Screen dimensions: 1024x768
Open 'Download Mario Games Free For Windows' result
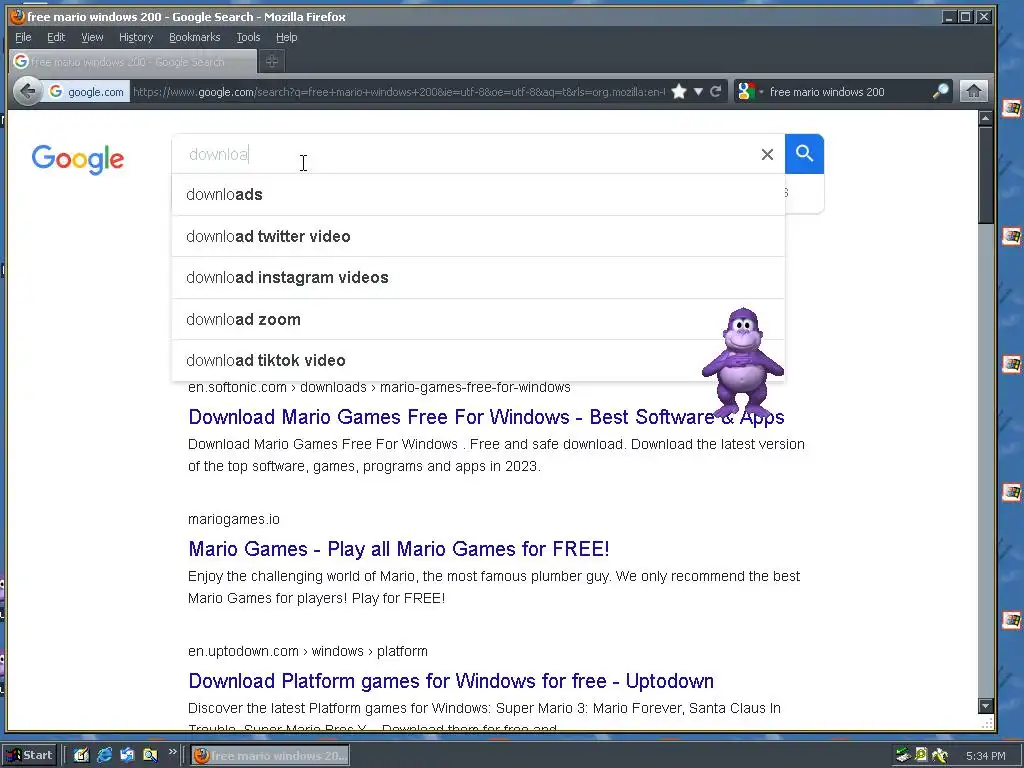487,417
